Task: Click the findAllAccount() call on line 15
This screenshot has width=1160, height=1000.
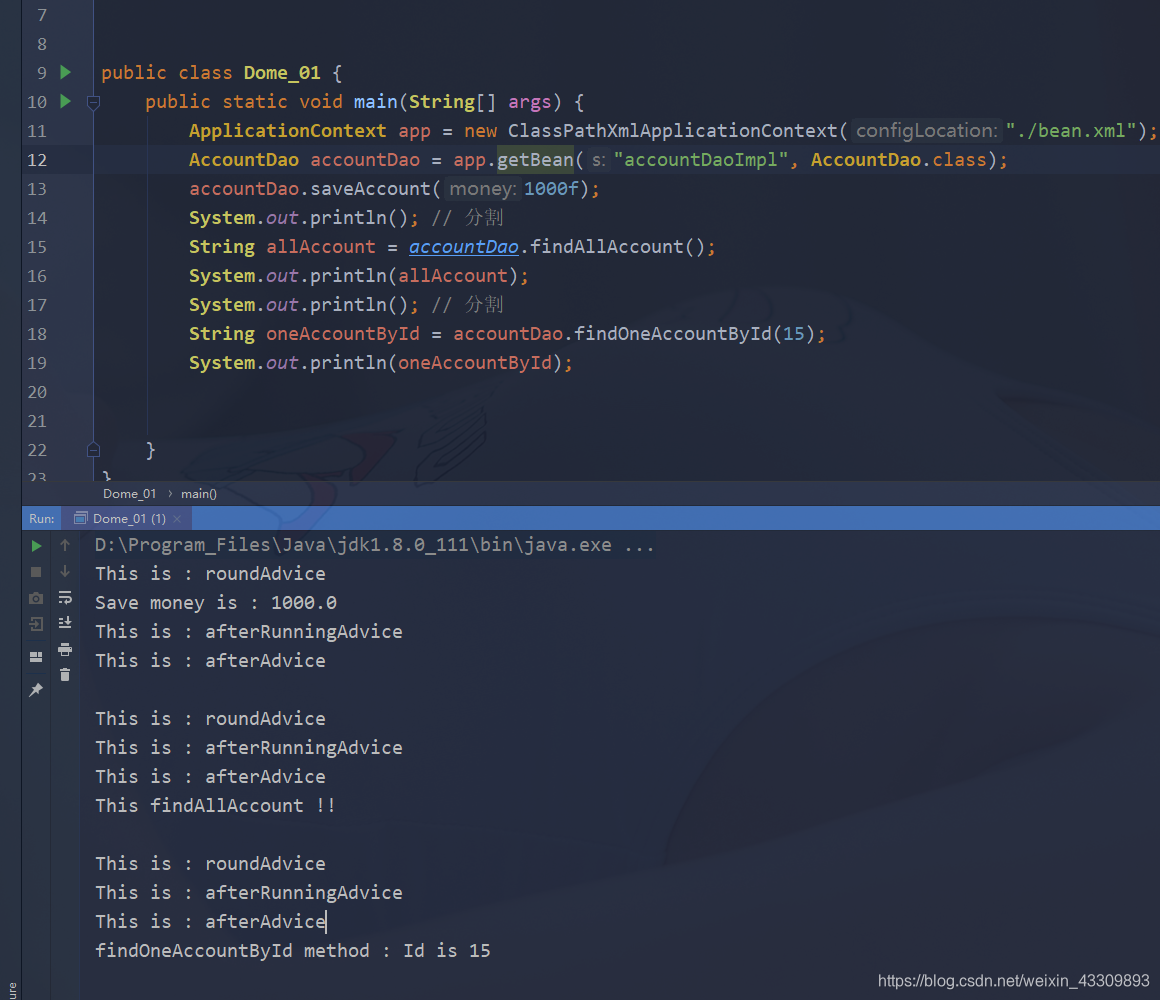Action: pyautogui.click(x=617, y=246)
